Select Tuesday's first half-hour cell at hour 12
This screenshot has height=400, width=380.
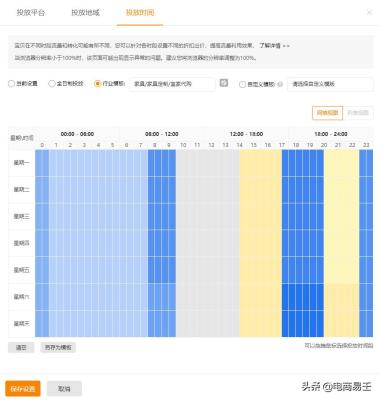pyautogui.click(x=208, y=190)
